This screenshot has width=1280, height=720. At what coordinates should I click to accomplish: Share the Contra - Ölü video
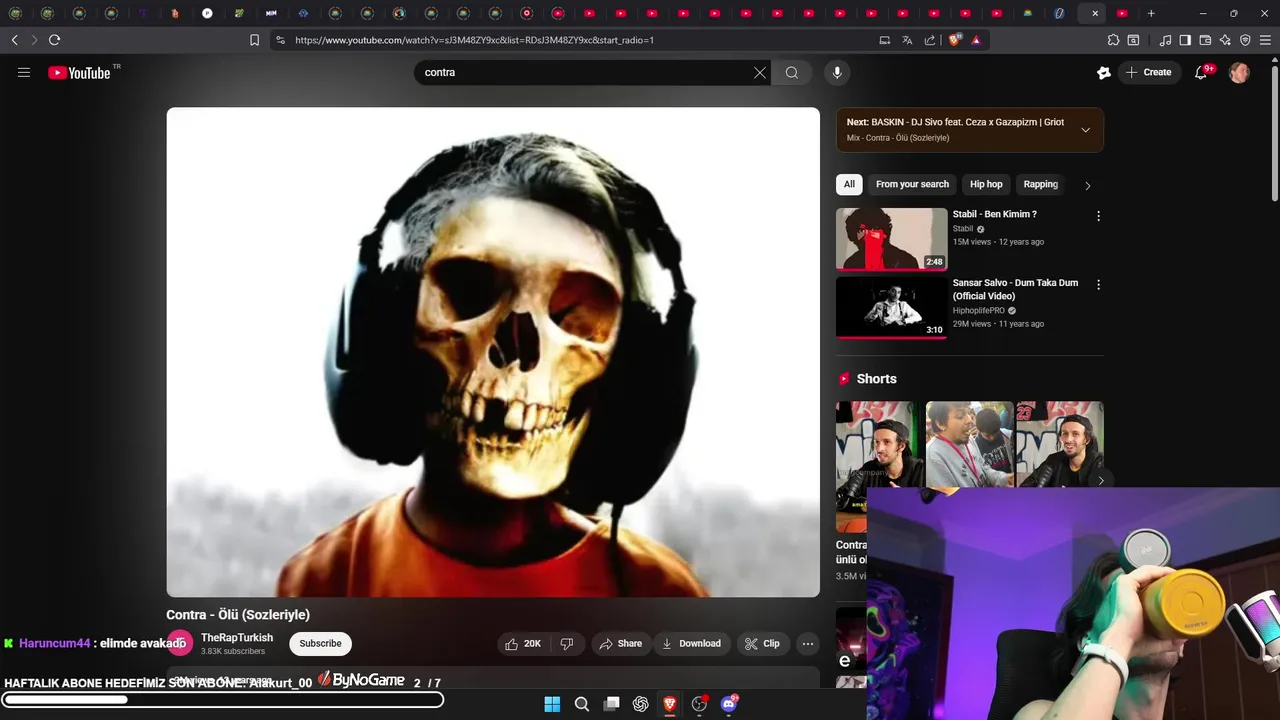click(x=620, y=644)
